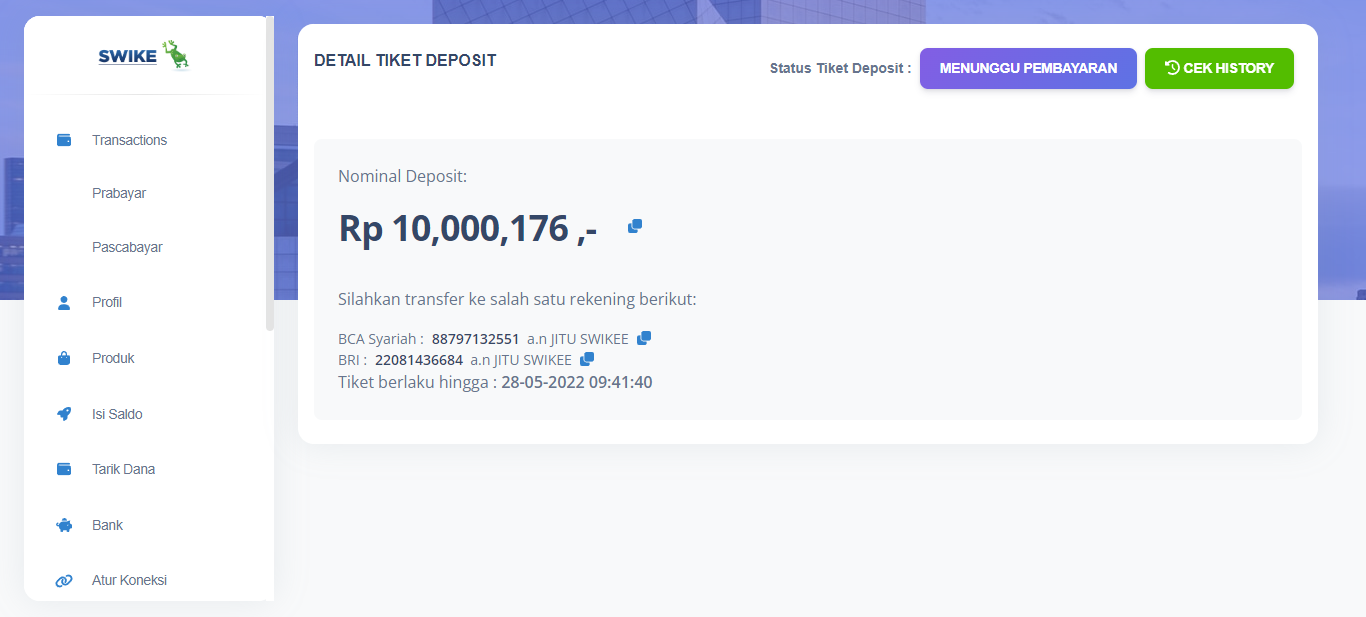Click the person icon beside Profil

click(x=64, y=303)
